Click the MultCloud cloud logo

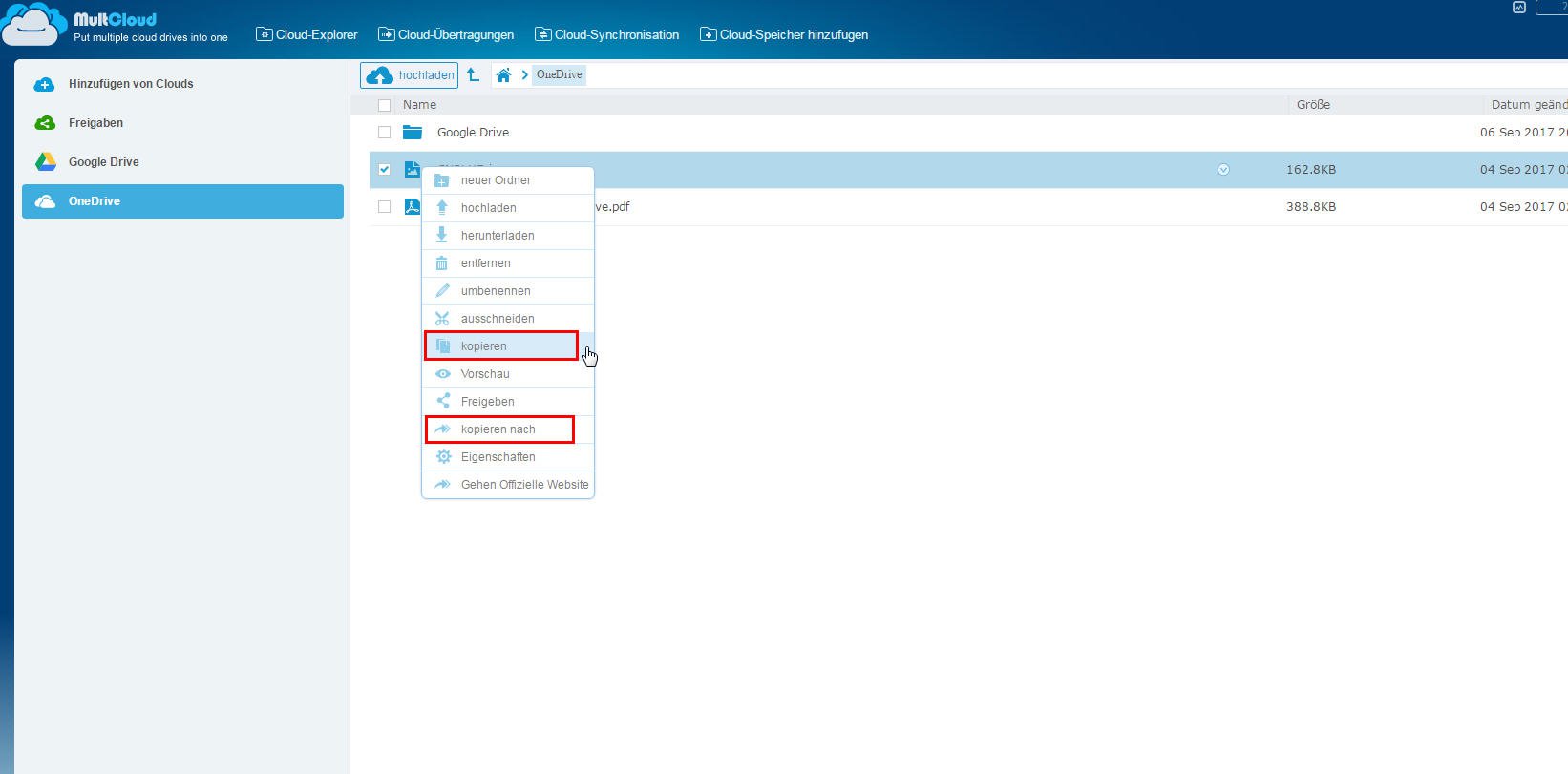34,26
